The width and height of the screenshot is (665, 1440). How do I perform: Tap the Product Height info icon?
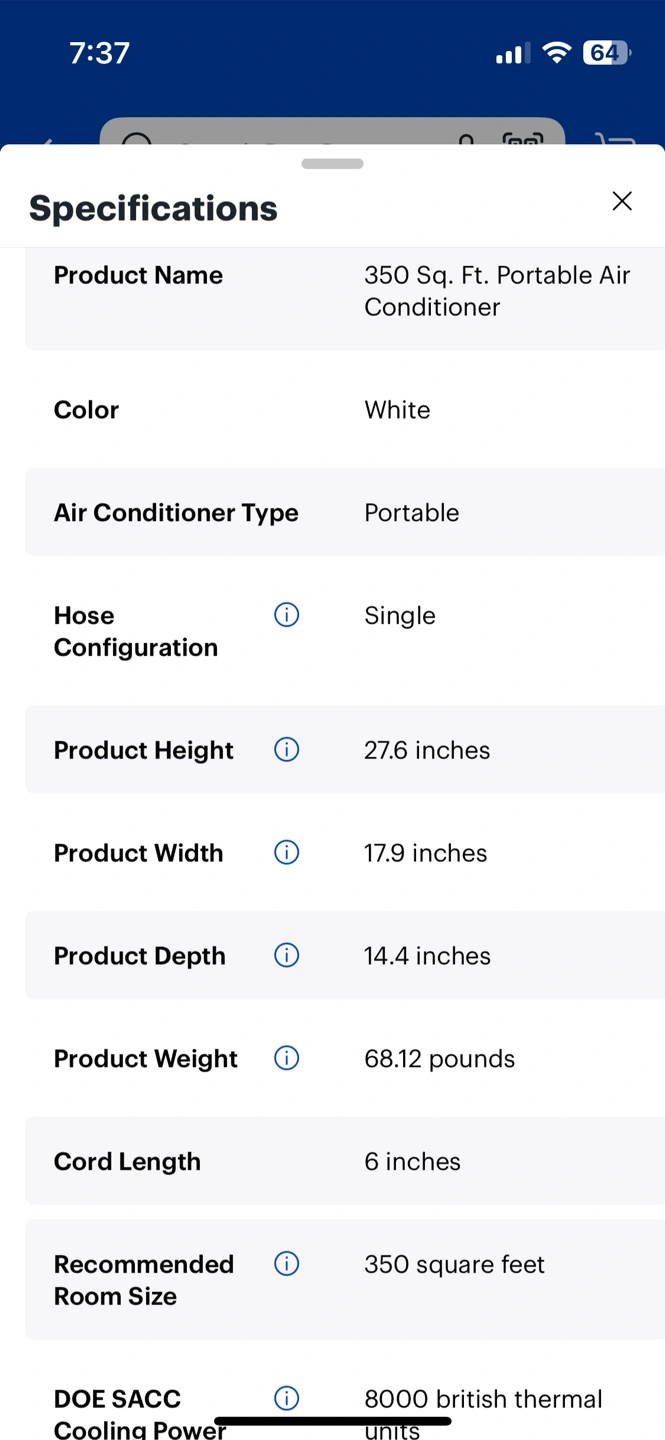click(x=287, y=749)
